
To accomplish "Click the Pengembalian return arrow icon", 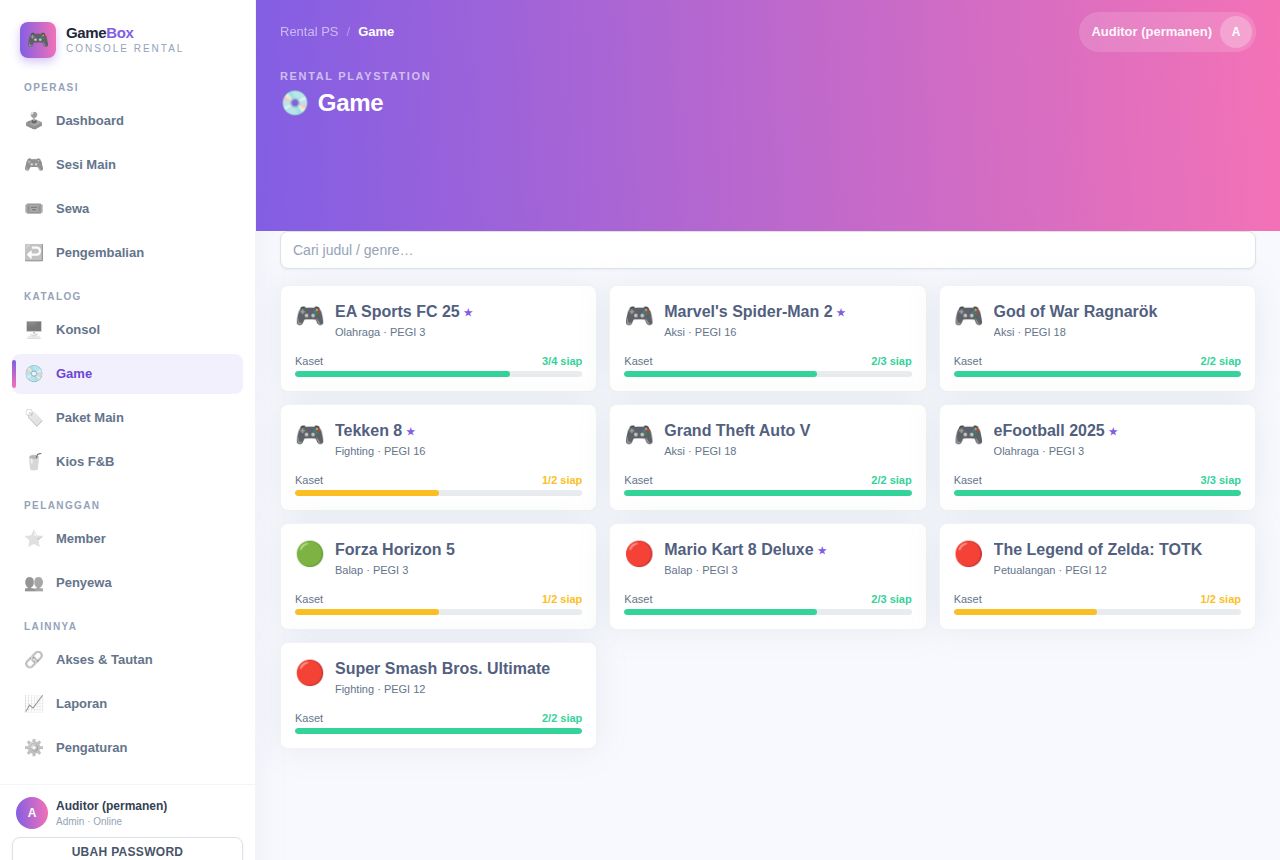I will (34, 253).
